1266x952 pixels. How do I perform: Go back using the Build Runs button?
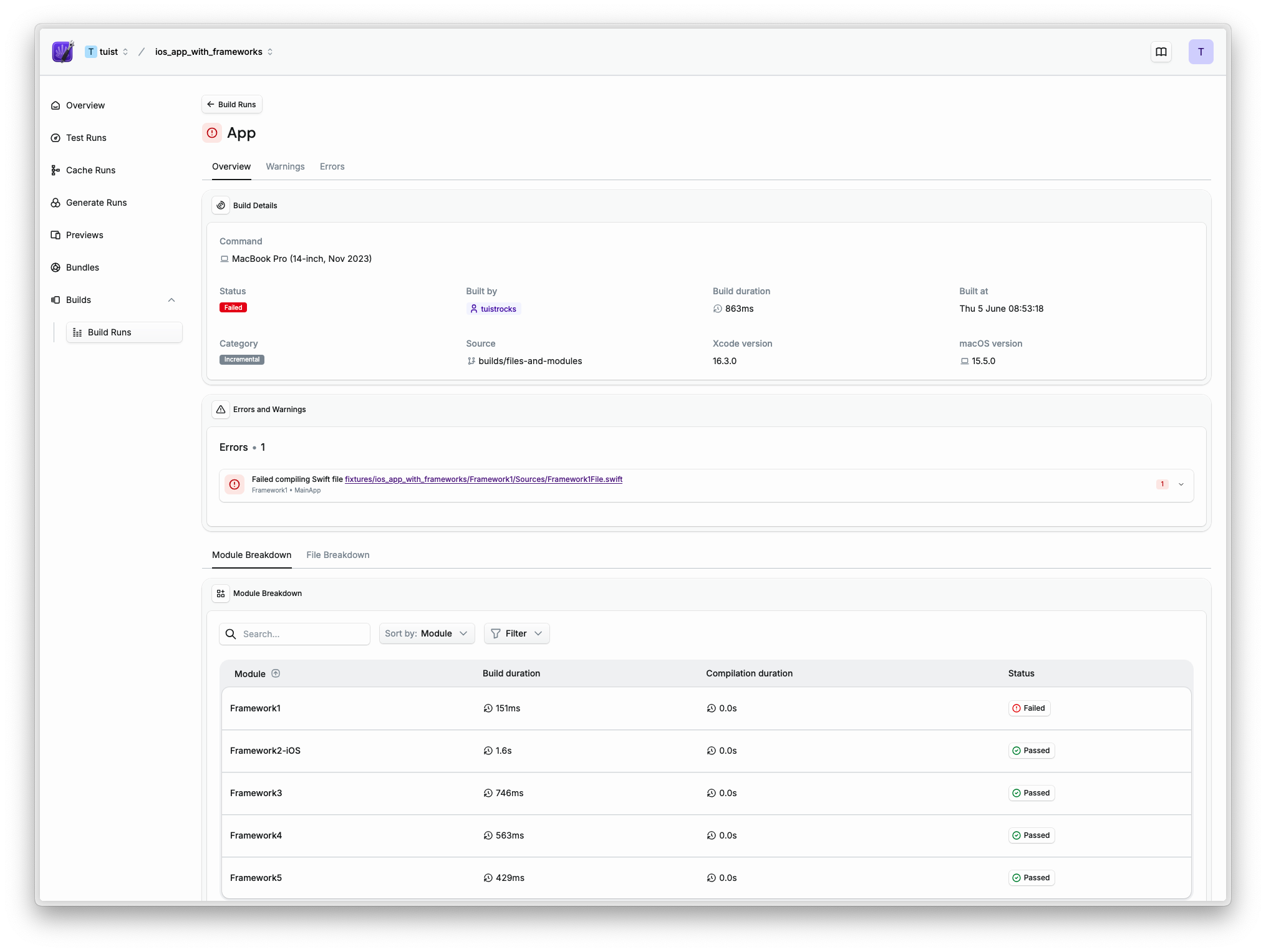pos(231,104)
